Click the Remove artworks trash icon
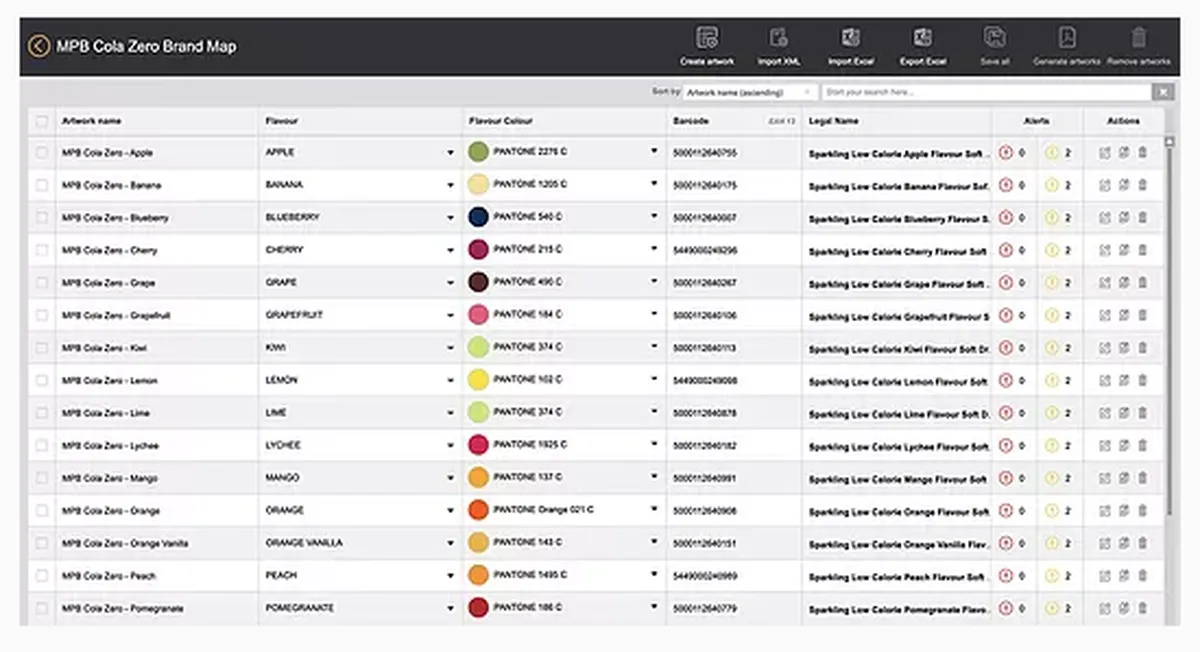Viewport: 1200px width, 652px height. [x=1139, y=38]
